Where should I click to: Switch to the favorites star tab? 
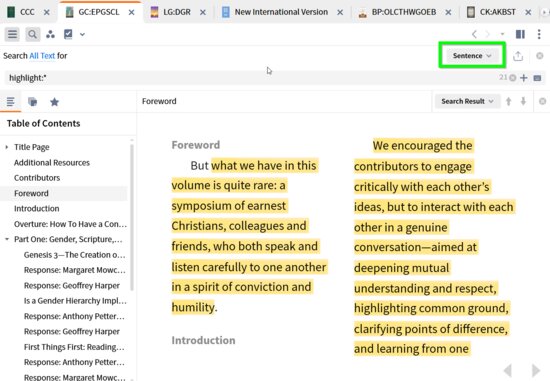(54, 102)
